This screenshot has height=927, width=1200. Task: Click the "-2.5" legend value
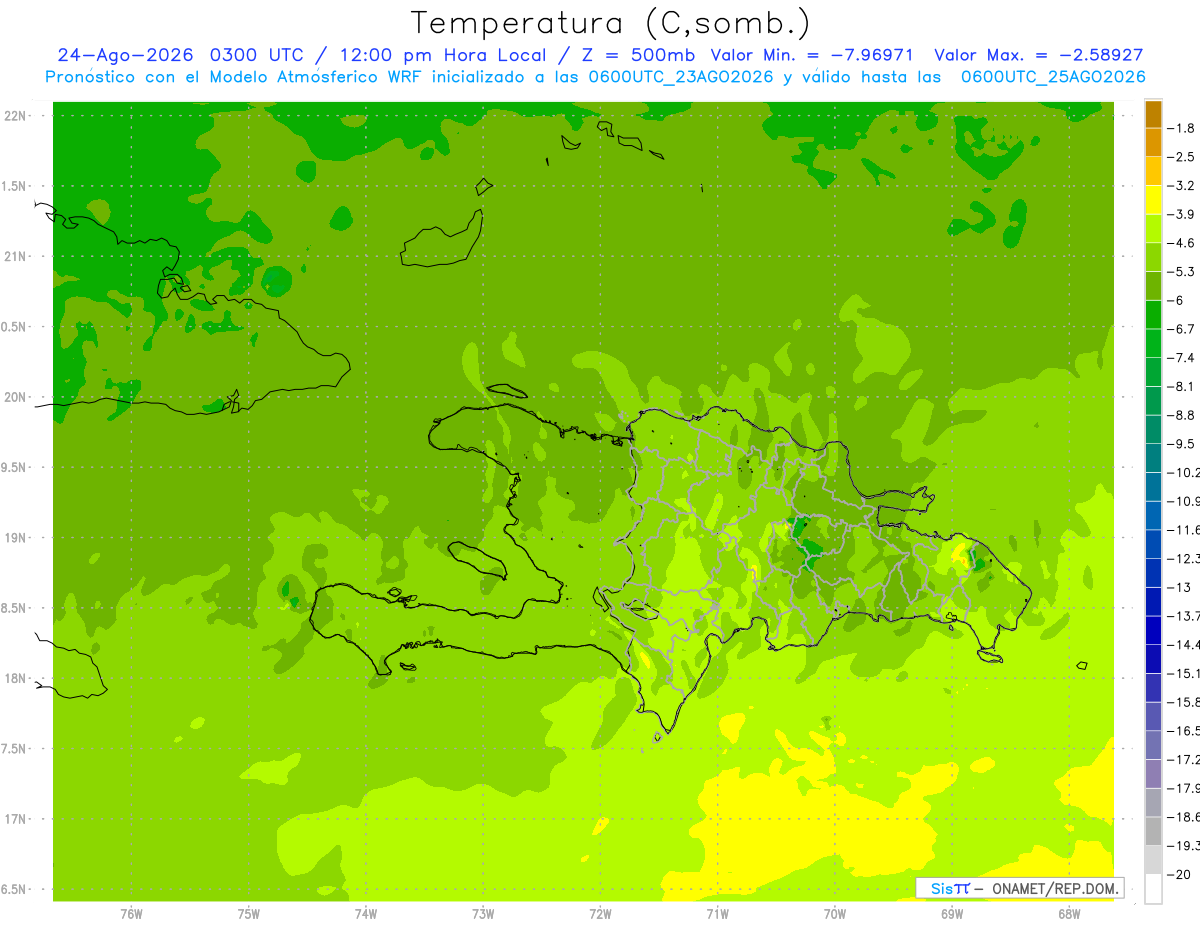coord(1181,157)
